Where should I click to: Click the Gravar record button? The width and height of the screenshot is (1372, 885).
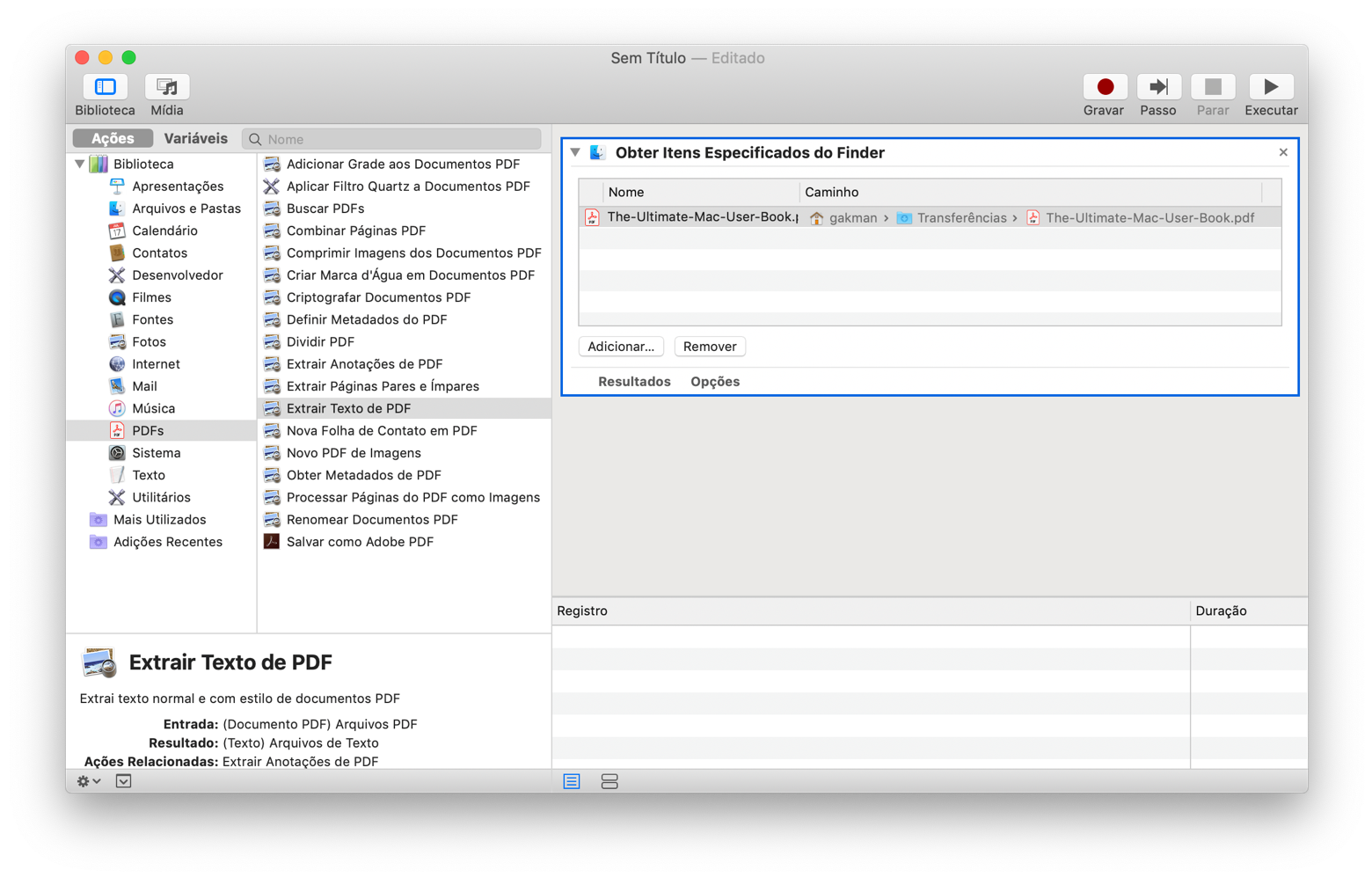(1105, 87)
